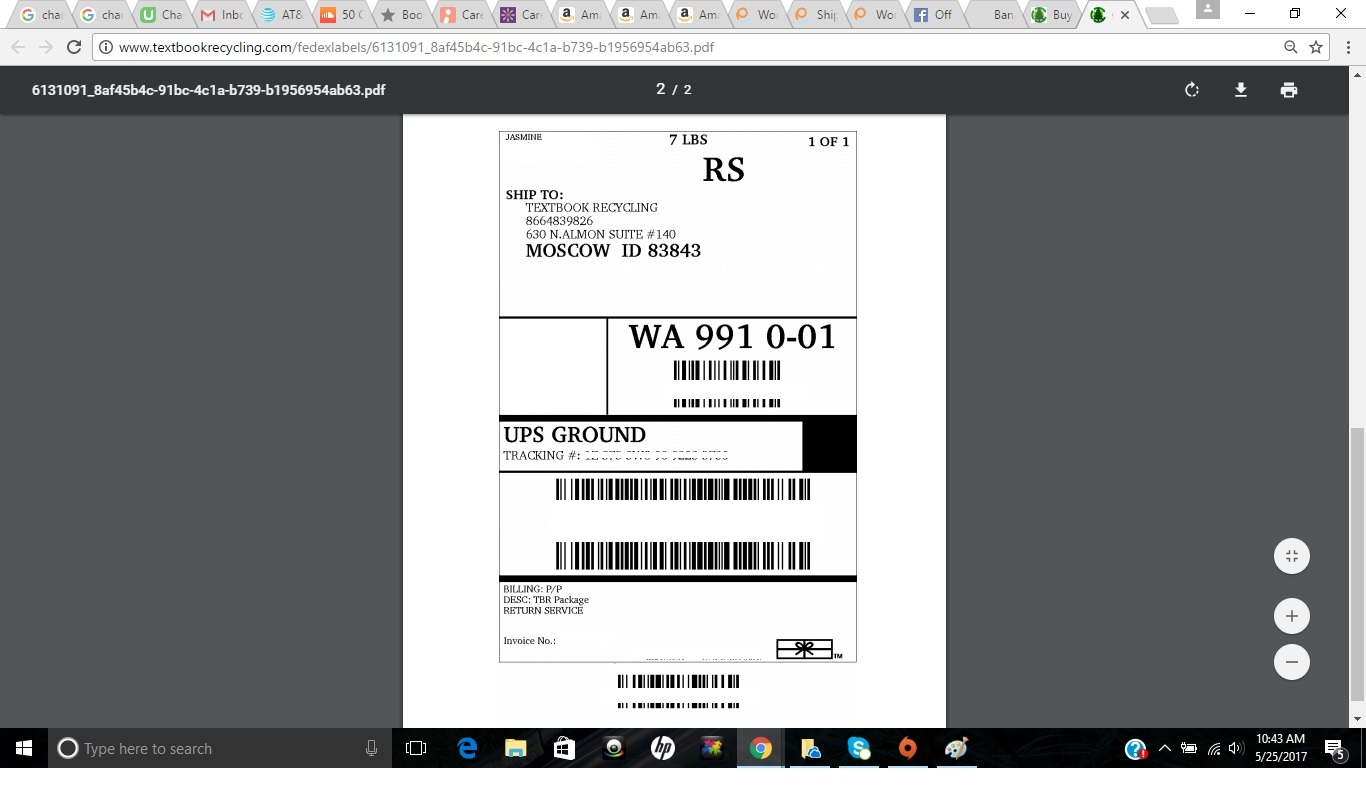Reload the current page
Viewport: 1366px width, 804px height.
click(x=73, y=47)
